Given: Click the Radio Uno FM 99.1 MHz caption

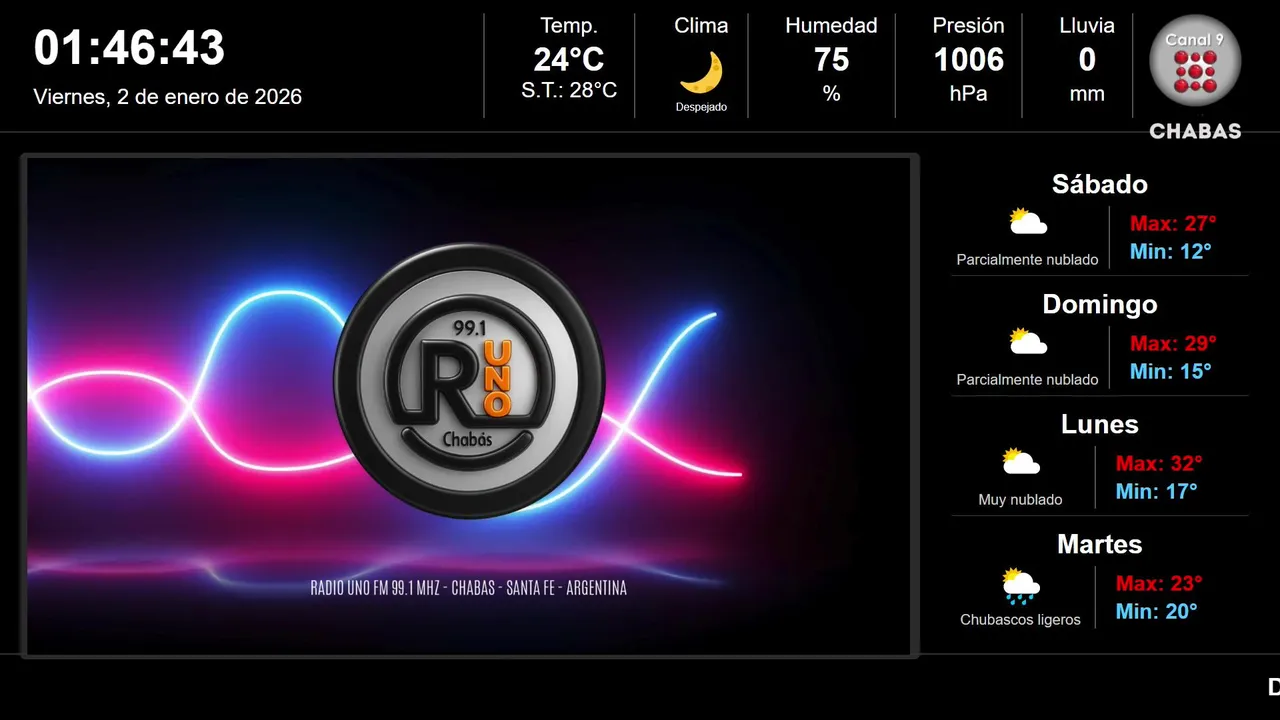Looking at the screenshot, I should pyautogui.click(x=469, y=588).
